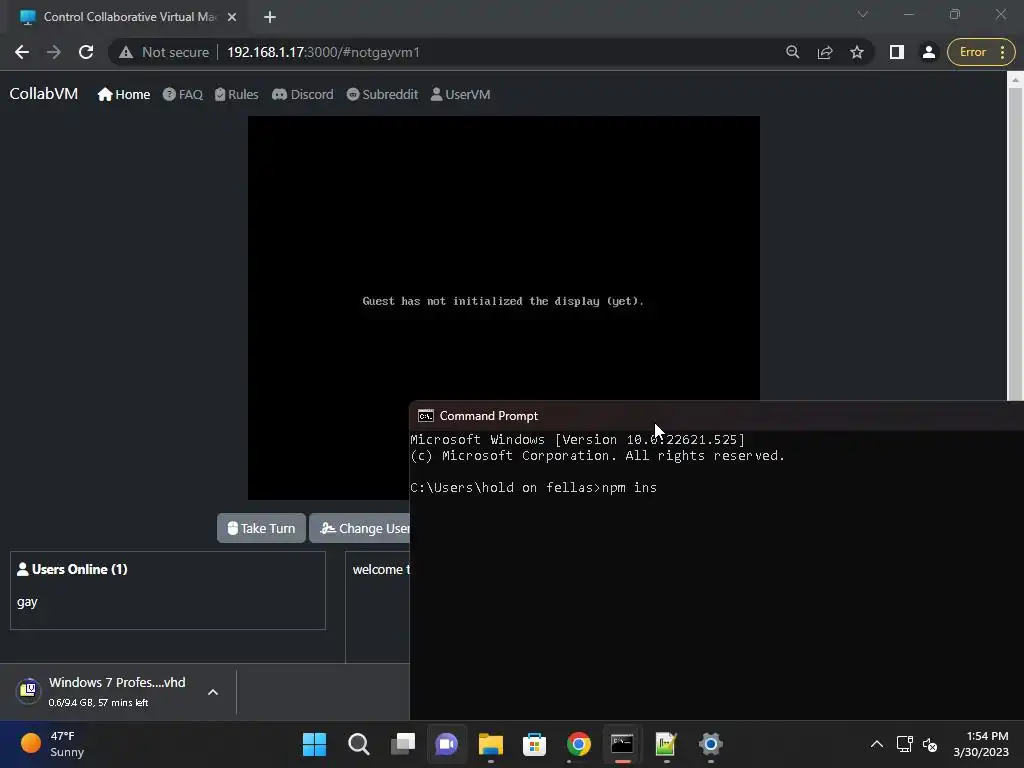Click the CollabVM brand logo text
Image resolution: width=1024 pixels, height=768 pixels.
44,94
